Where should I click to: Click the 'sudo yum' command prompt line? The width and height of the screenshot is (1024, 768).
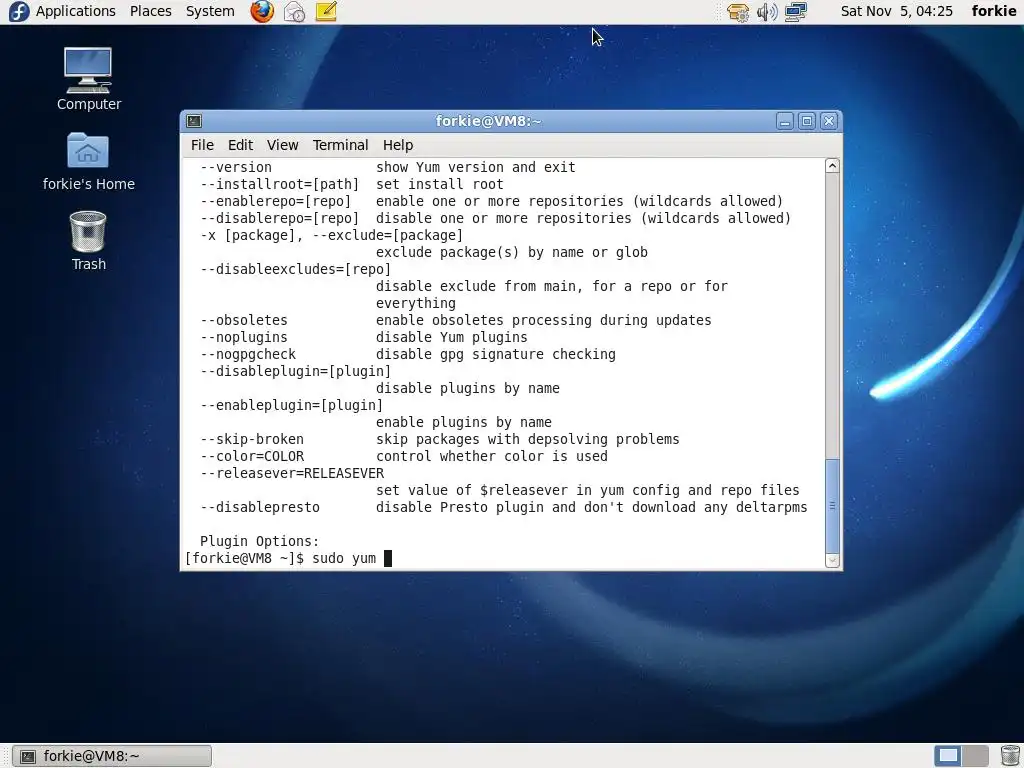(288, 558)
